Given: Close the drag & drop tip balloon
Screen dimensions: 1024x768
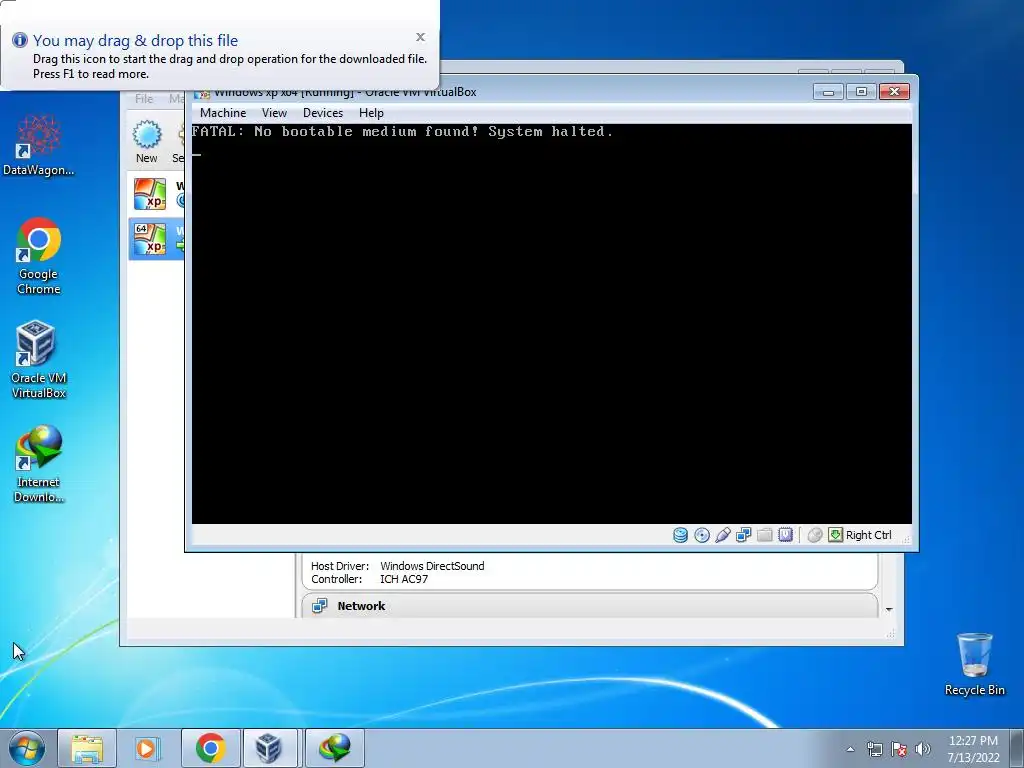Looking at the screenshot, I should [x=421, y=37].
